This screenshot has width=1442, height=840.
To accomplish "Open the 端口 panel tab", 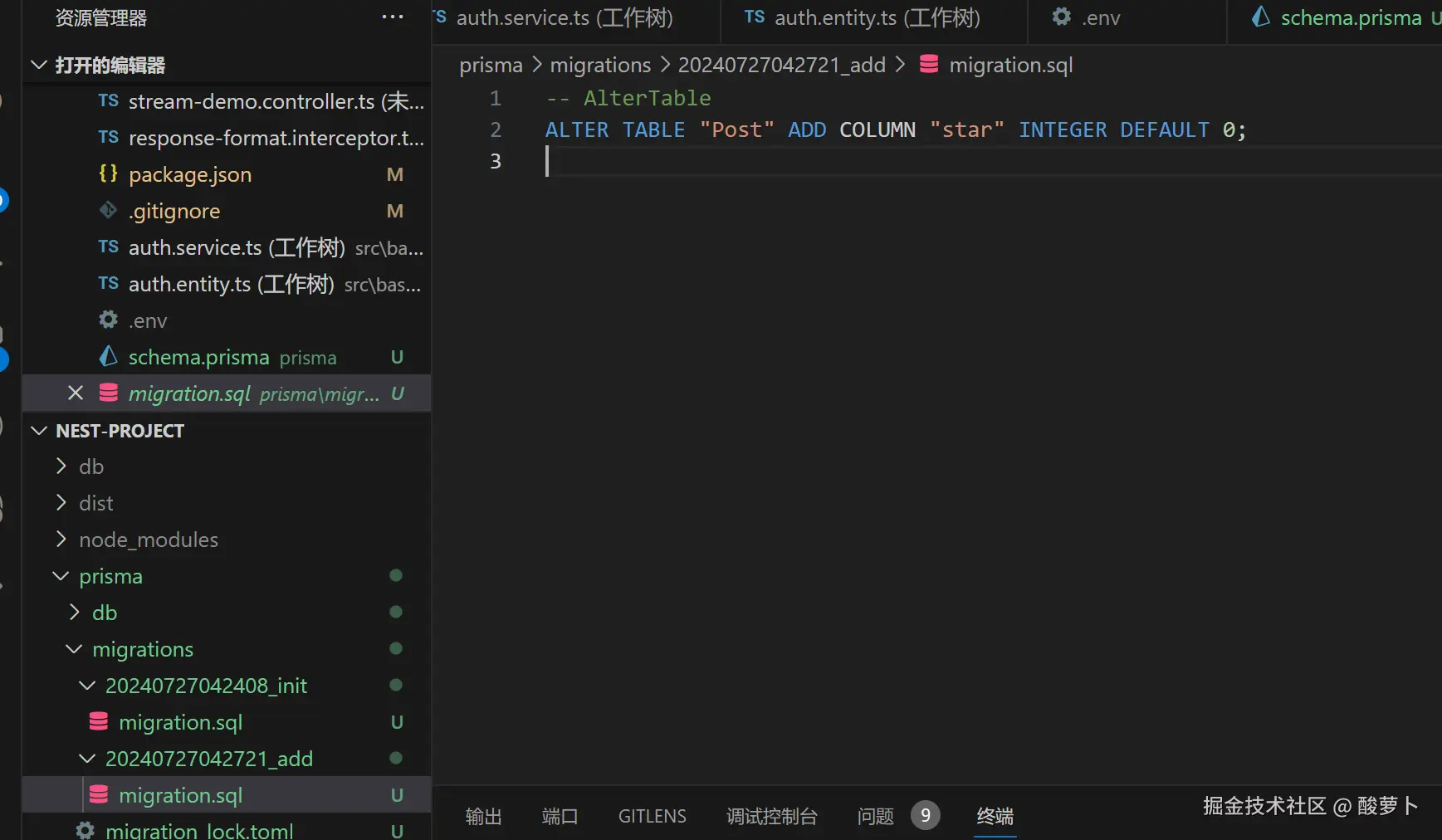I will click(x=560, y=816).
